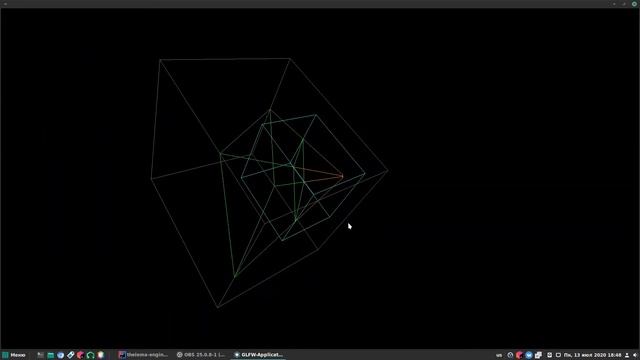Open the shield launcher icon
Viewport: 640px width, 360px height.
click(100, 355)
